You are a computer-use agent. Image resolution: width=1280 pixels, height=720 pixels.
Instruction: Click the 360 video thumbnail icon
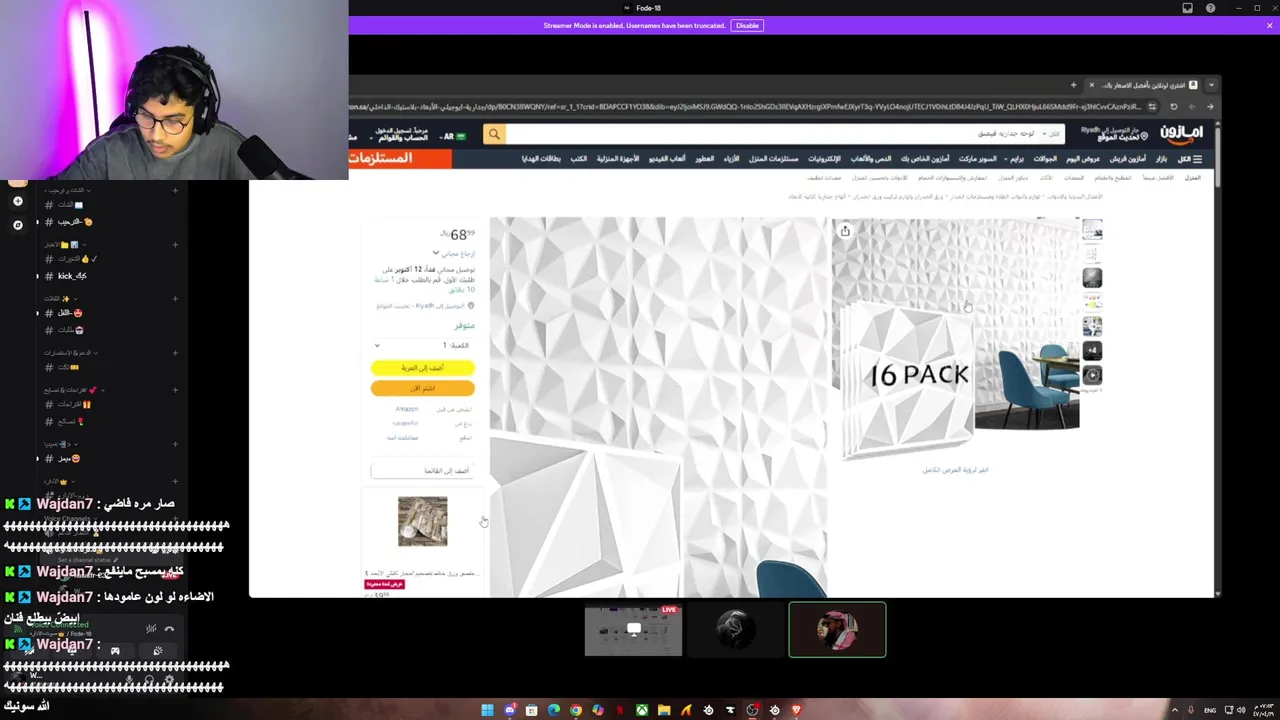click(x=1092, y=375)
